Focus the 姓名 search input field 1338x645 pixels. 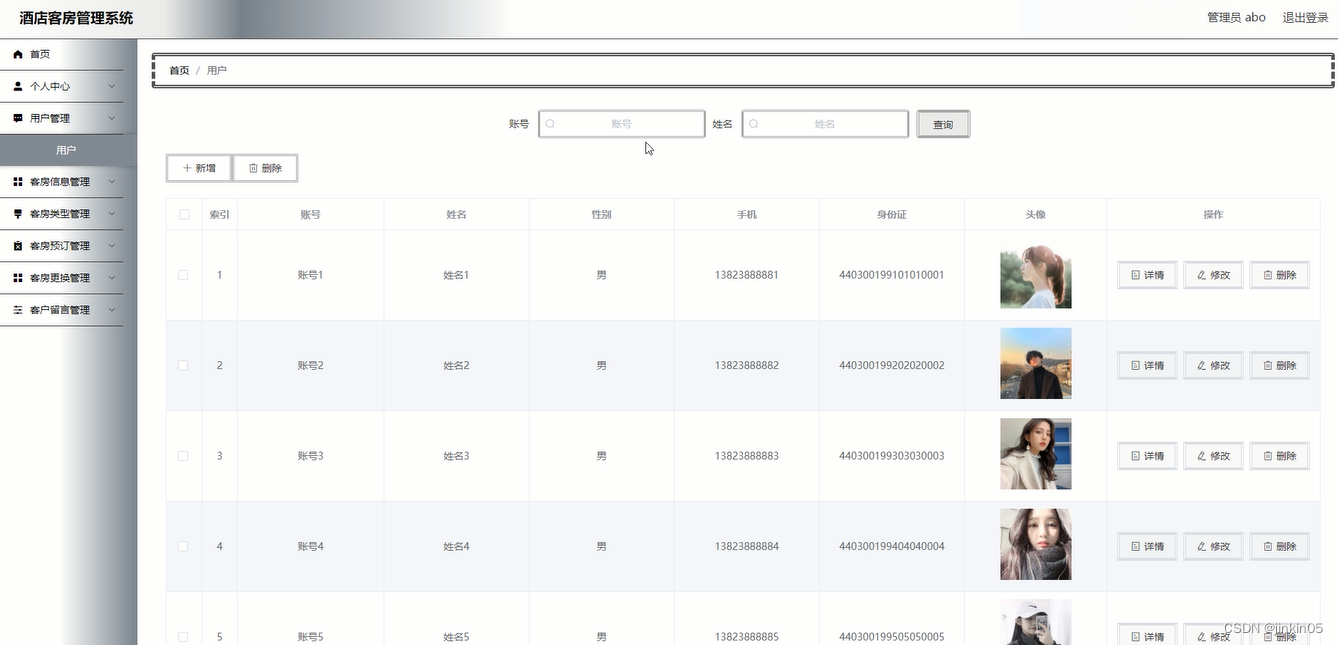click(x=825, y=124)
